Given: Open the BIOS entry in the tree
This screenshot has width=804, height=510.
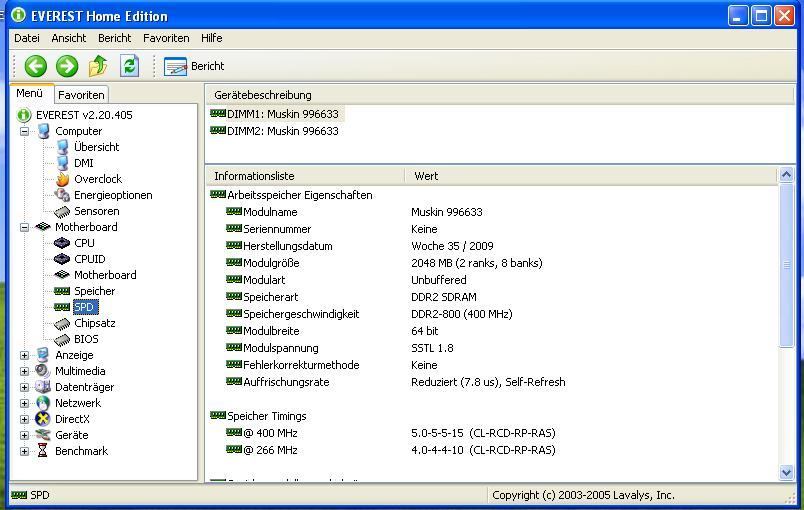Looking at the screenshot, I should click(86, 339).
